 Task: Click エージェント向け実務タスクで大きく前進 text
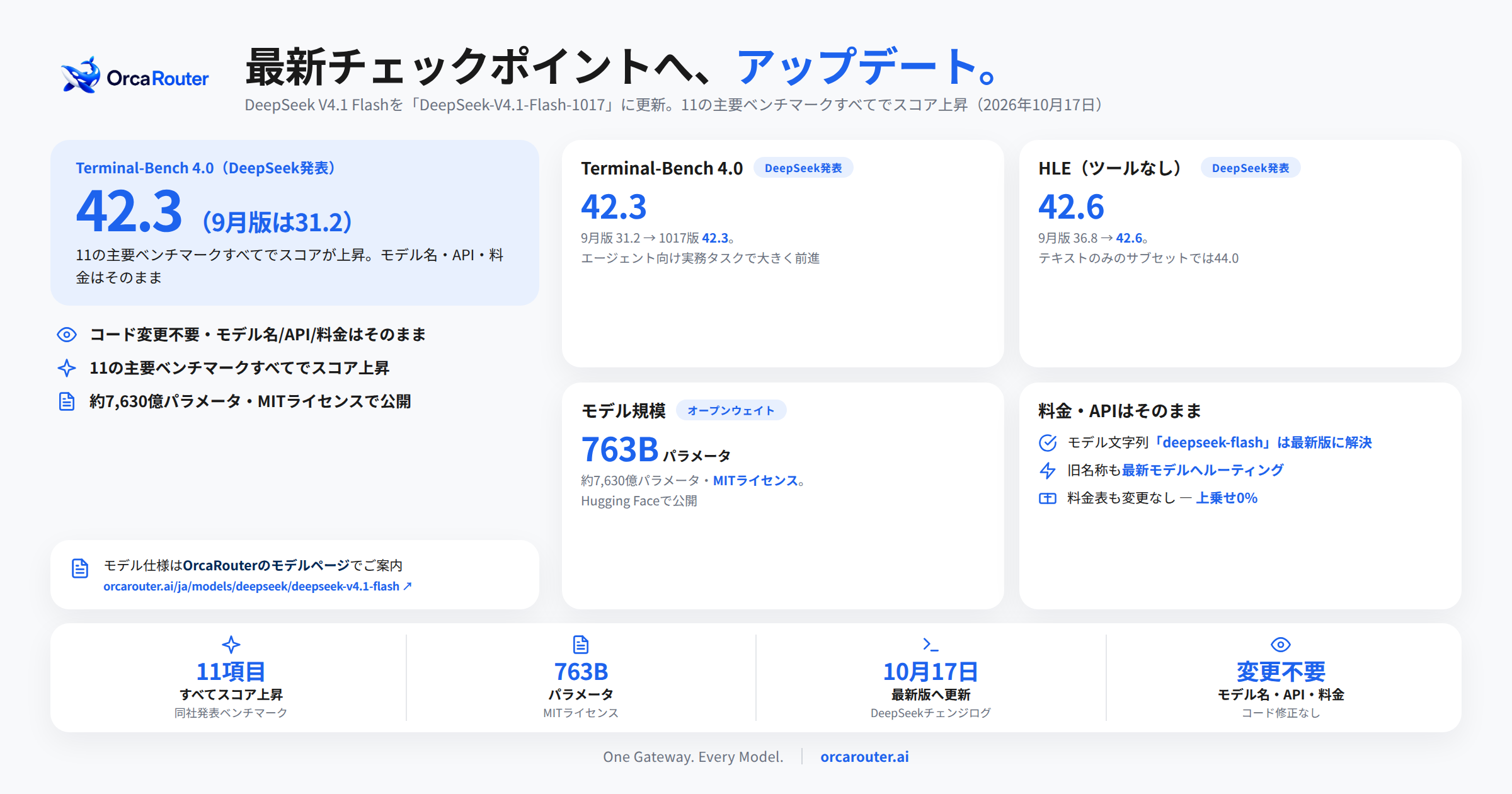pos(700,258)
